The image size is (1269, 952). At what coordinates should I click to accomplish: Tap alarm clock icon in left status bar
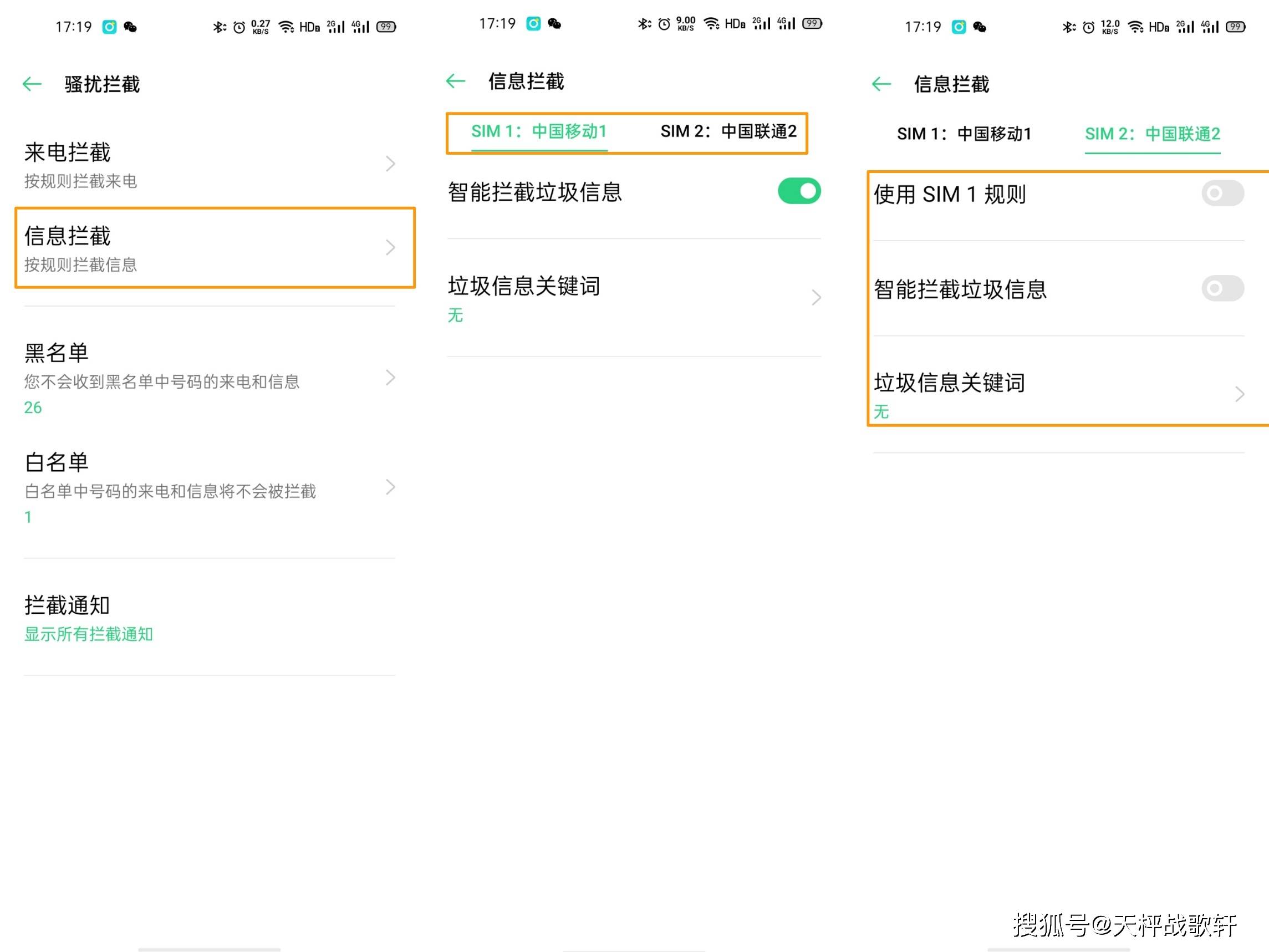point(239,27)
